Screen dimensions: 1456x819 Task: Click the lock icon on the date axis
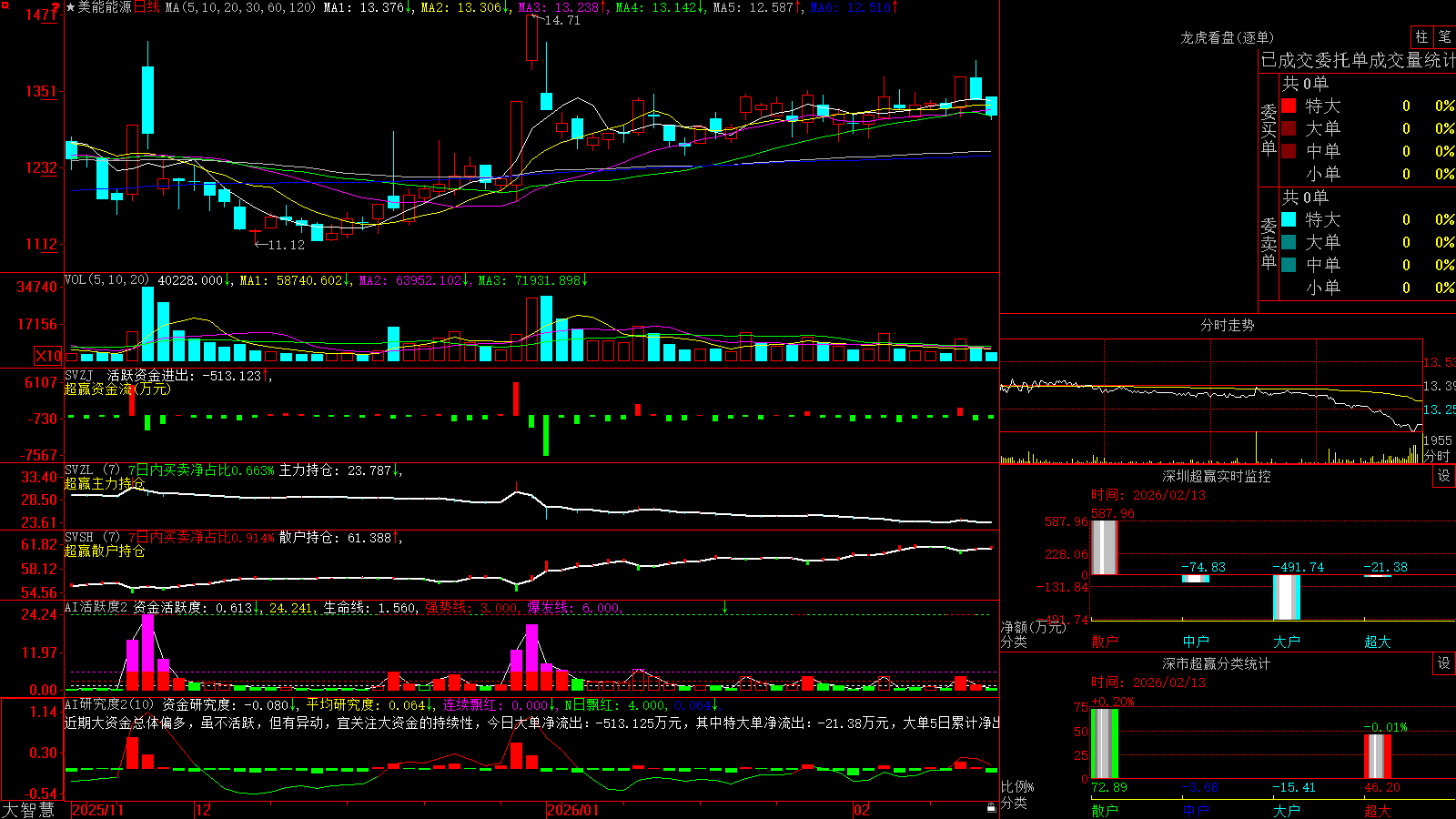pos(992,808)
